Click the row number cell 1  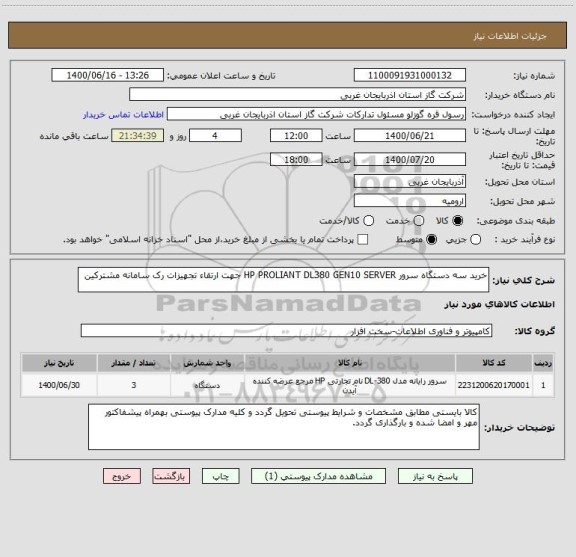(543, 385)
